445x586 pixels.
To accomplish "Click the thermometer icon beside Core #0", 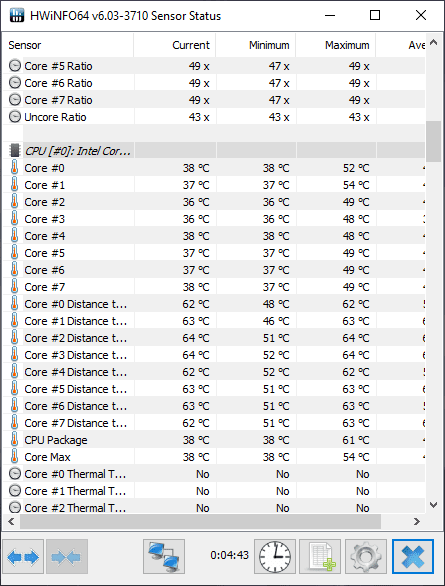I will pos(14,168).
